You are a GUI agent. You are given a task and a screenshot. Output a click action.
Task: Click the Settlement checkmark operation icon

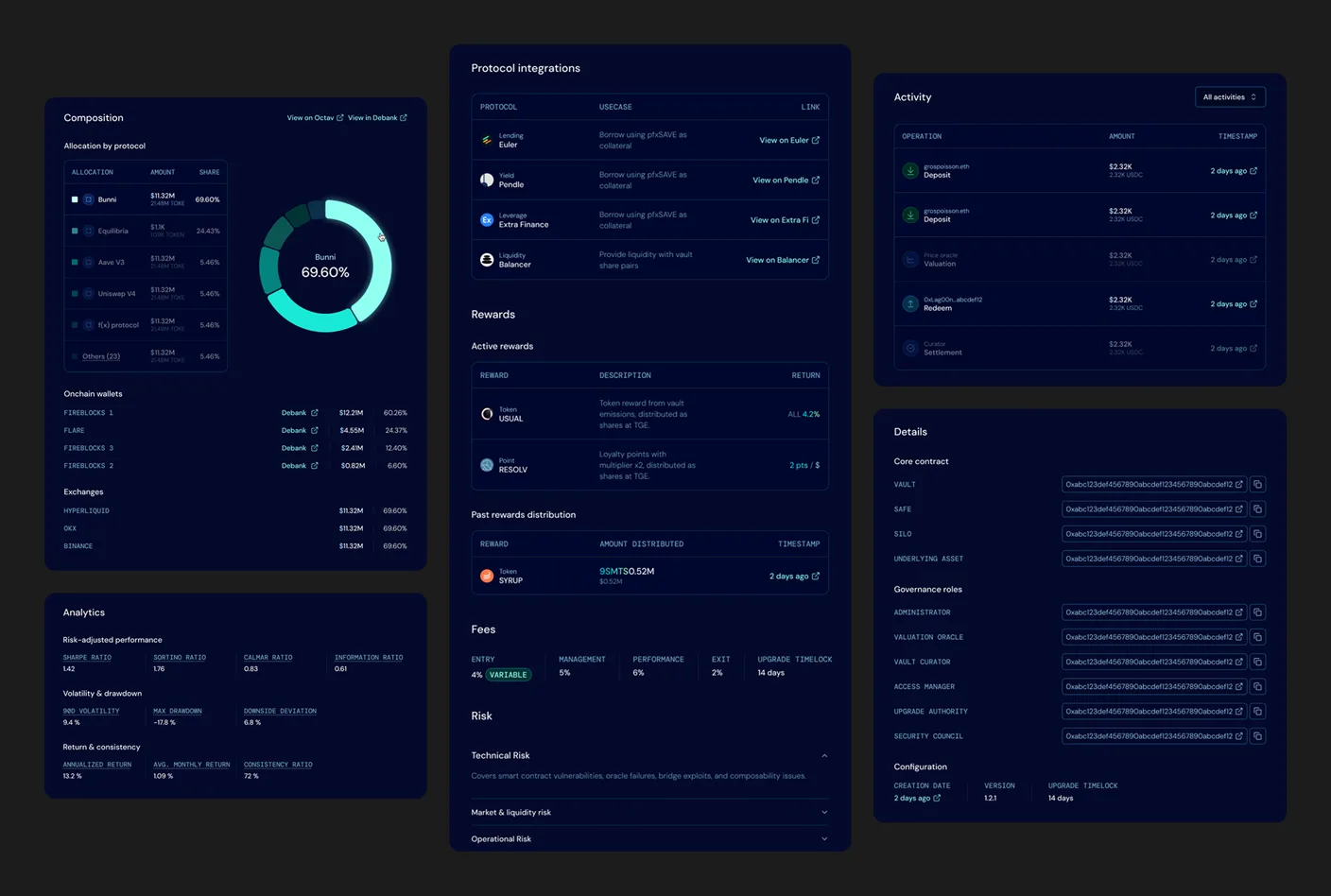click(910, 348)
